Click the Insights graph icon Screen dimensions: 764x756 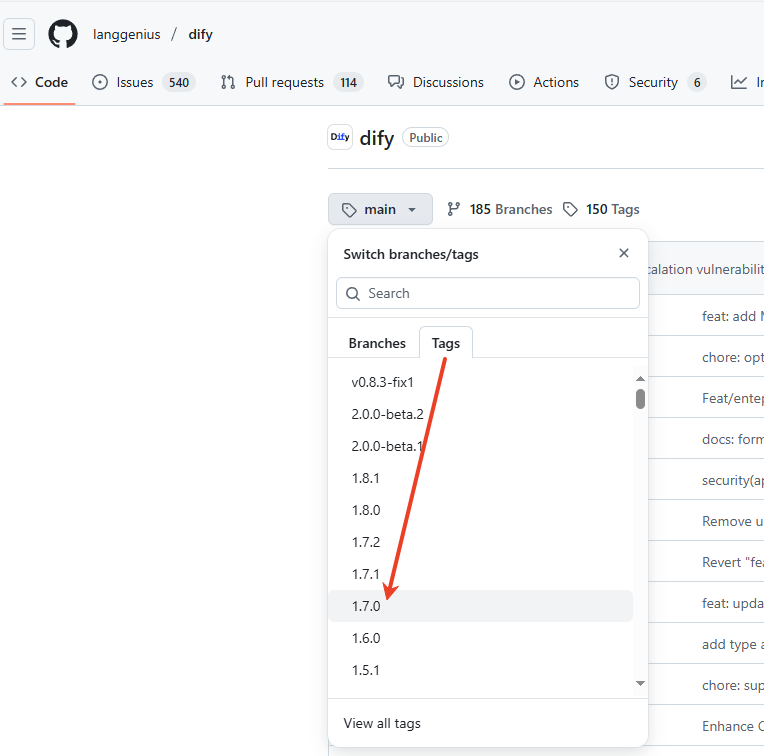[x=739, y=82]
